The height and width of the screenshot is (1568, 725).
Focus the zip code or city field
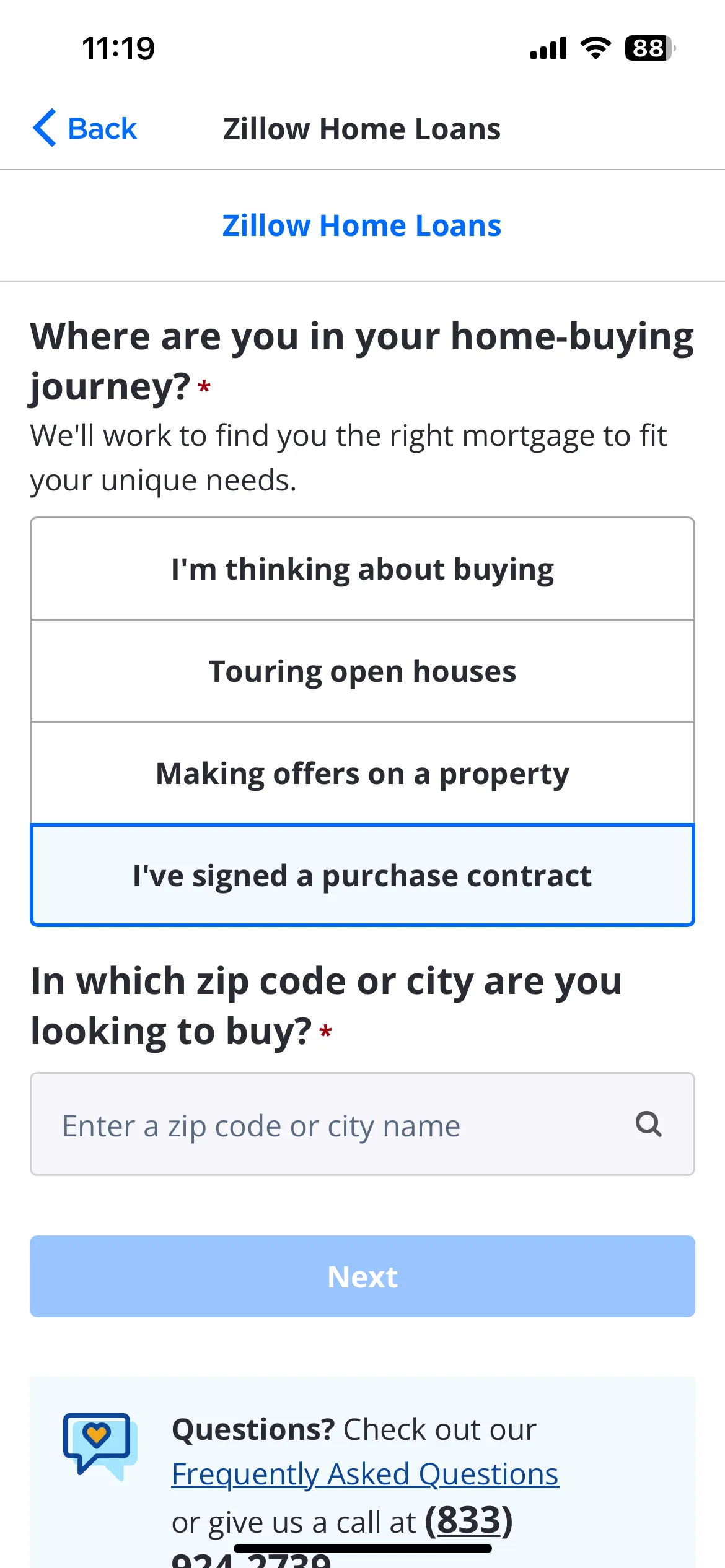click(x=362, y=1124)
